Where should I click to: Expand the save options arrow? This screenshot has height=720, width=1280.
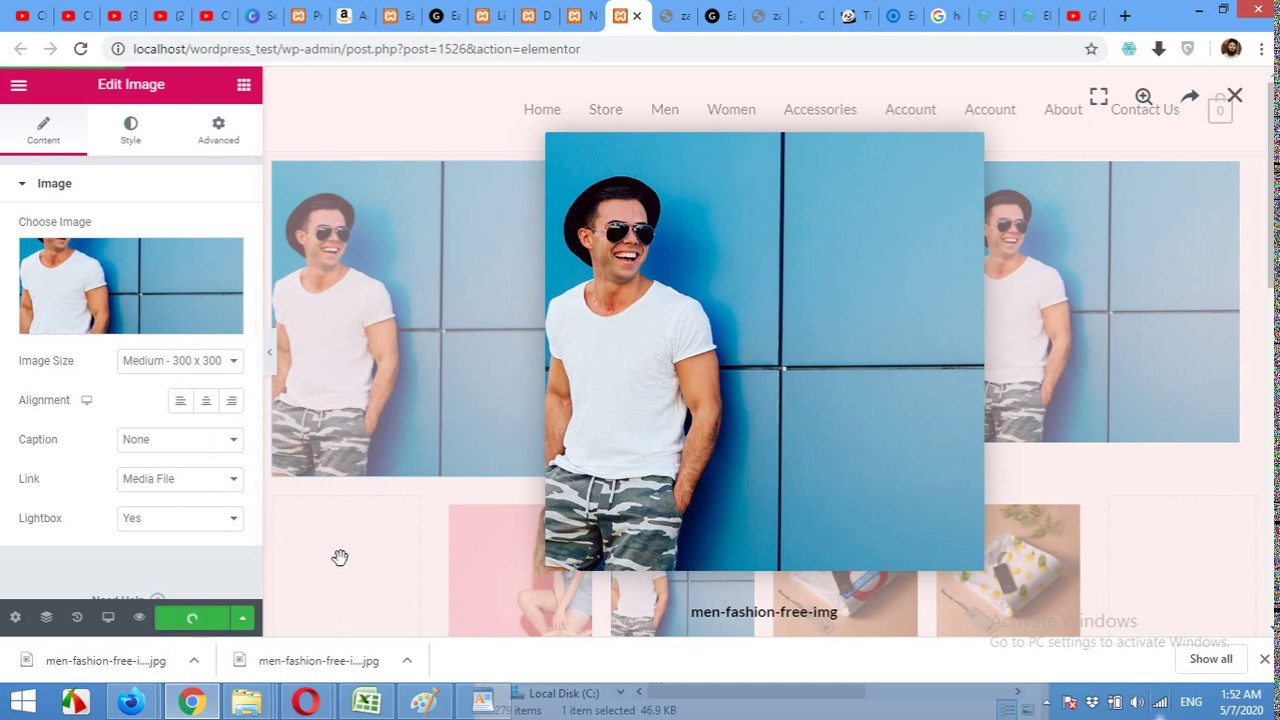point(242,618)
